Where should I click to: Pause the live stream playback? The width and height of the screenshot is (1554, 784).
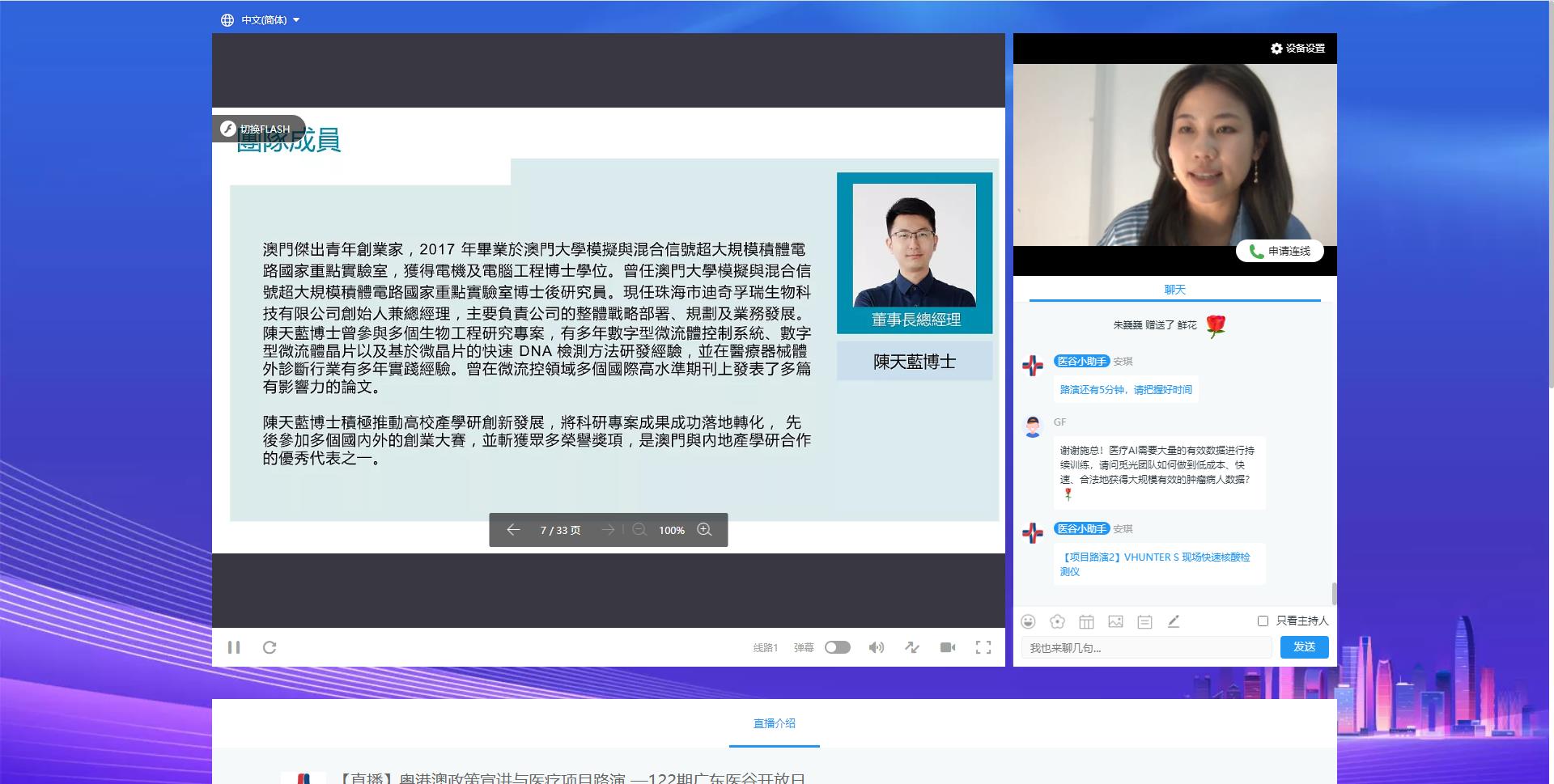[234, 647]
